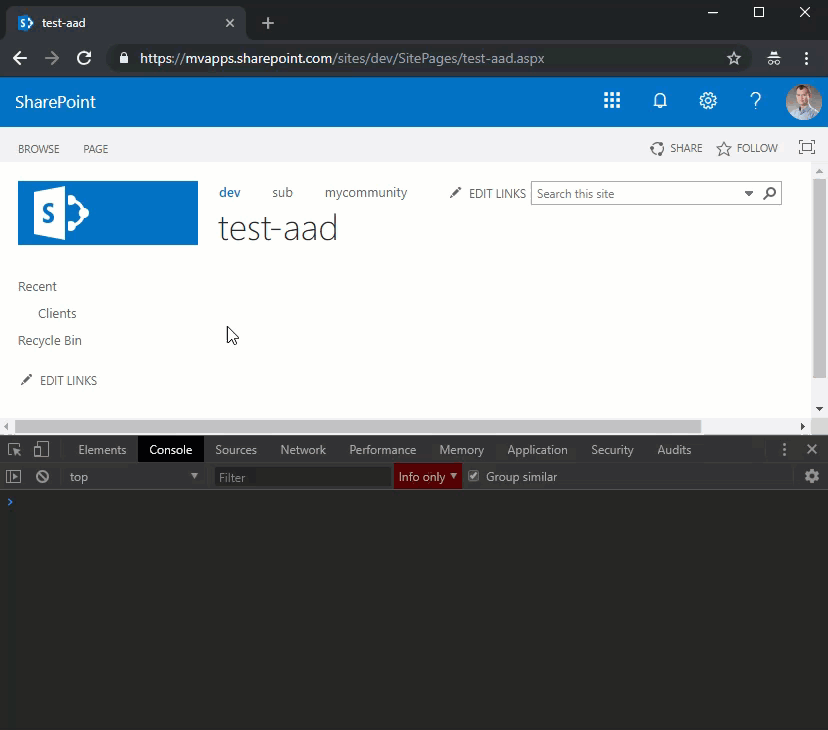Open the Sources DevTools tab
The height and width of the screenshot is (730, 828).
tap(236, 450)
